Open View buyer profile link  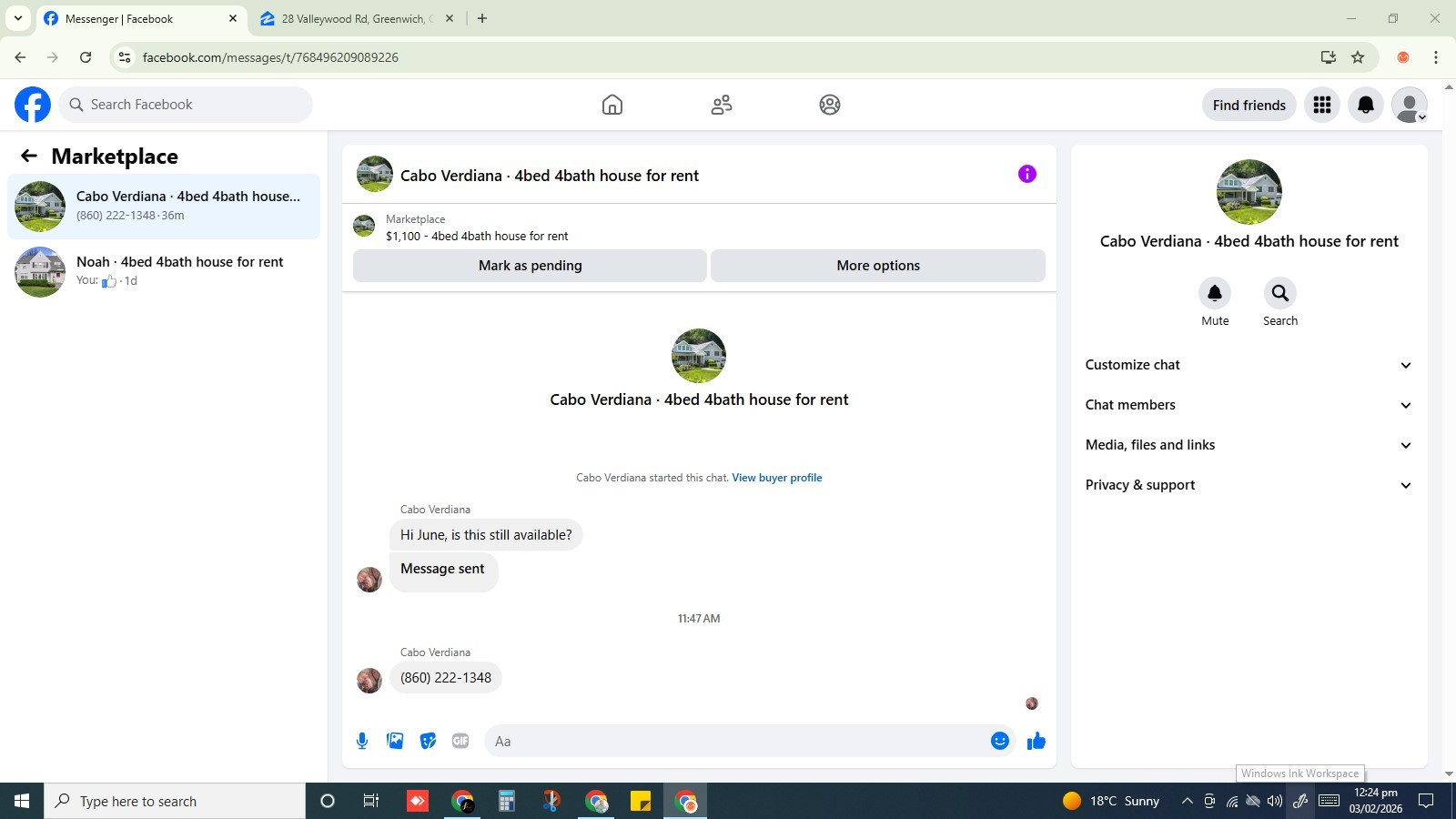[x=777, y=478]
